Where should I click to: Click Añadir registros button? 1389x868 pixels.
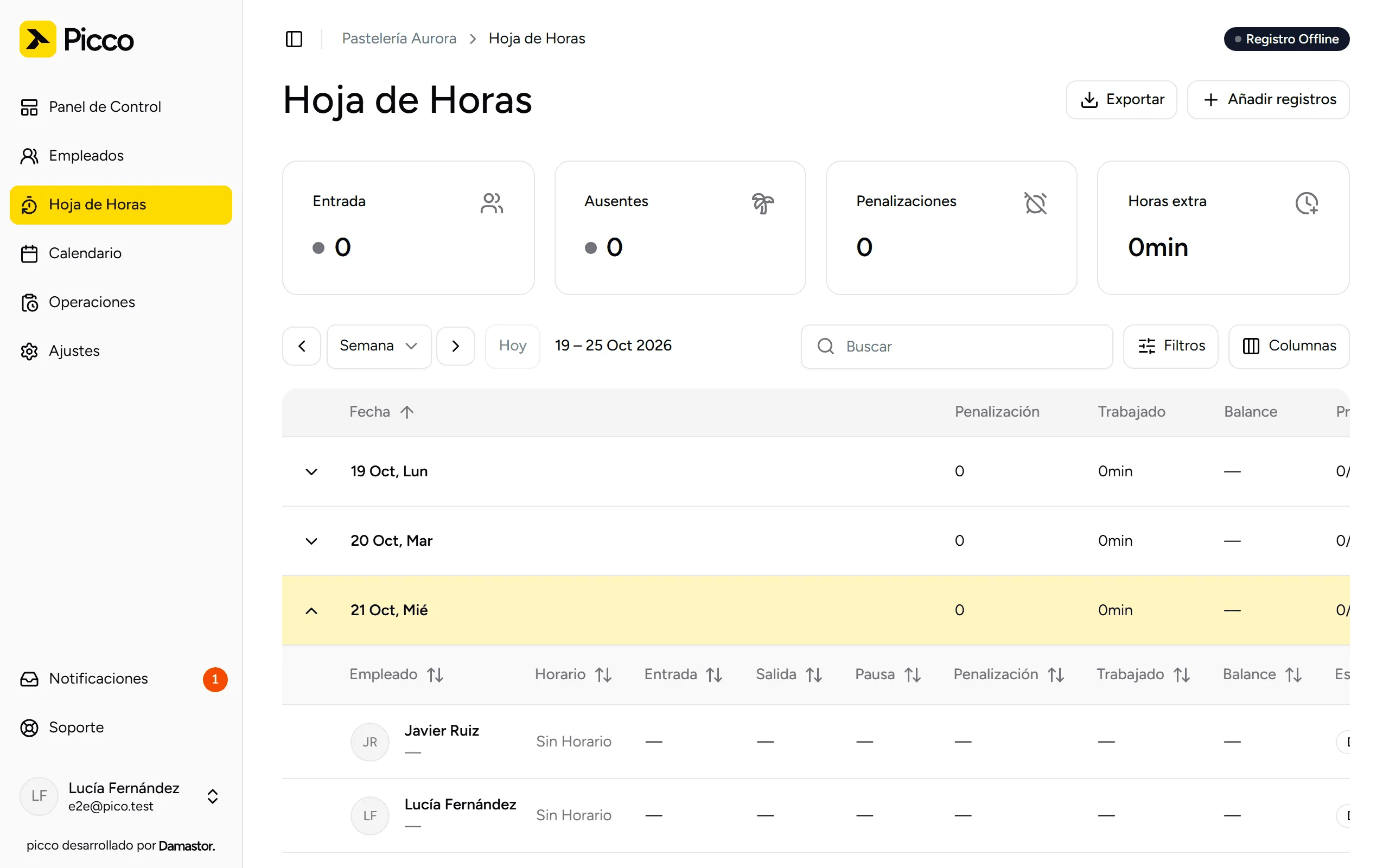coord(1268,100)
